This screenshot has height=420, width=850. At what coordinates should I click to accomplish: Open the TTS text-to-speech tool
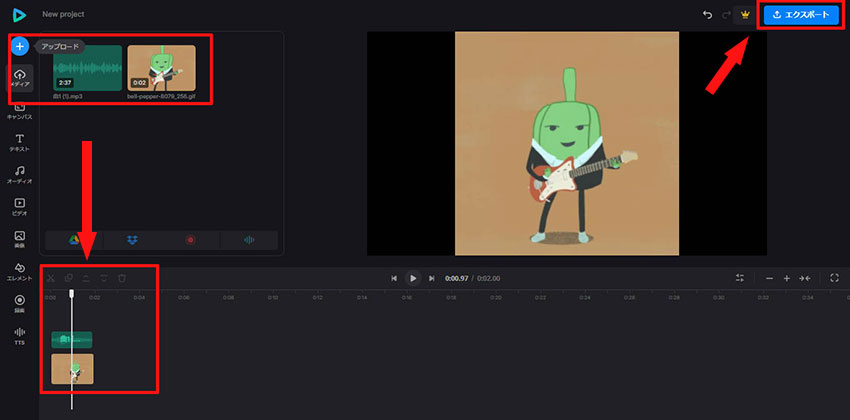coord(20,335)
